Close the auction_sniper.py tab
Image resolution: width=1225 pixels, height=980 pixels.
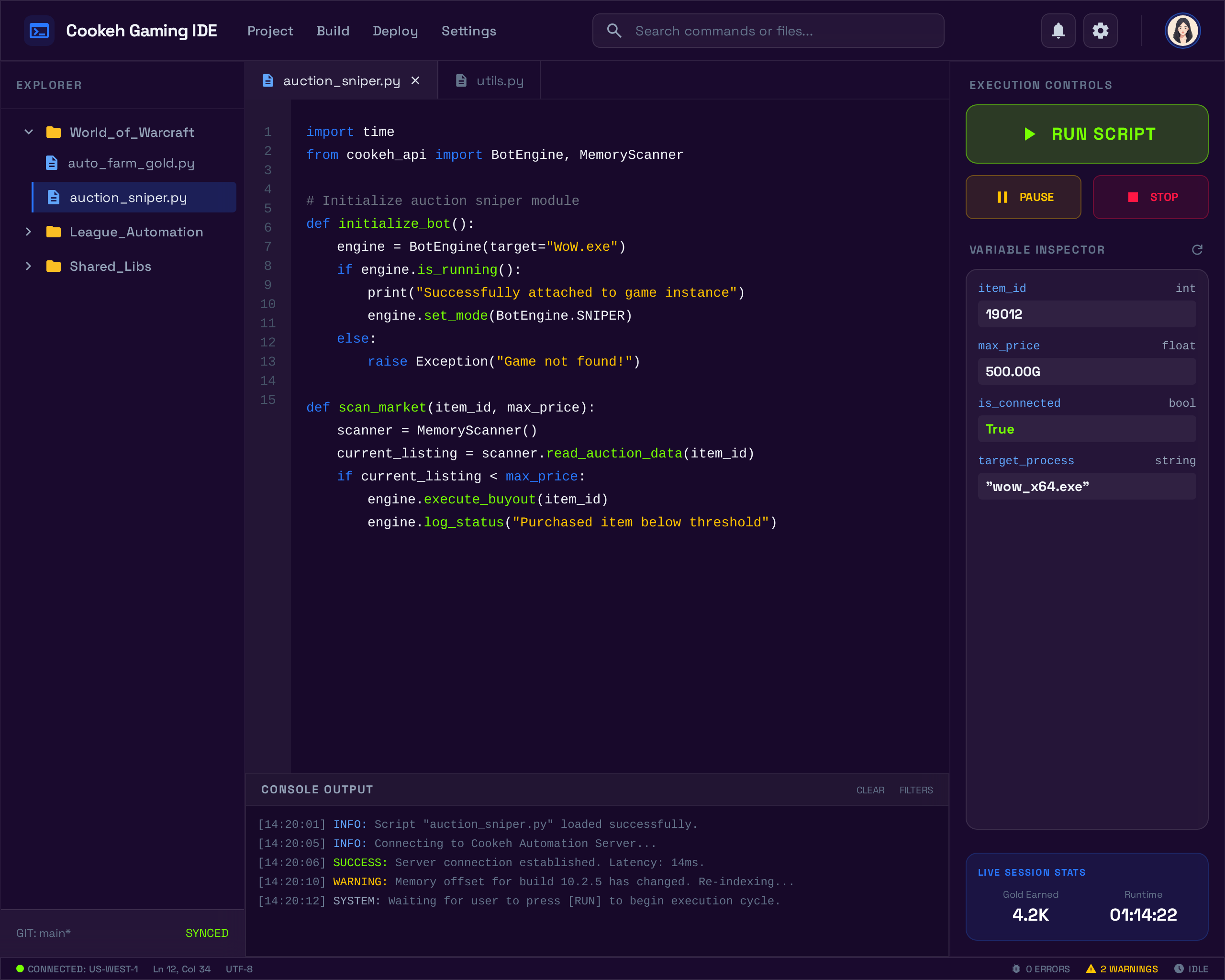tap(415, 81)
